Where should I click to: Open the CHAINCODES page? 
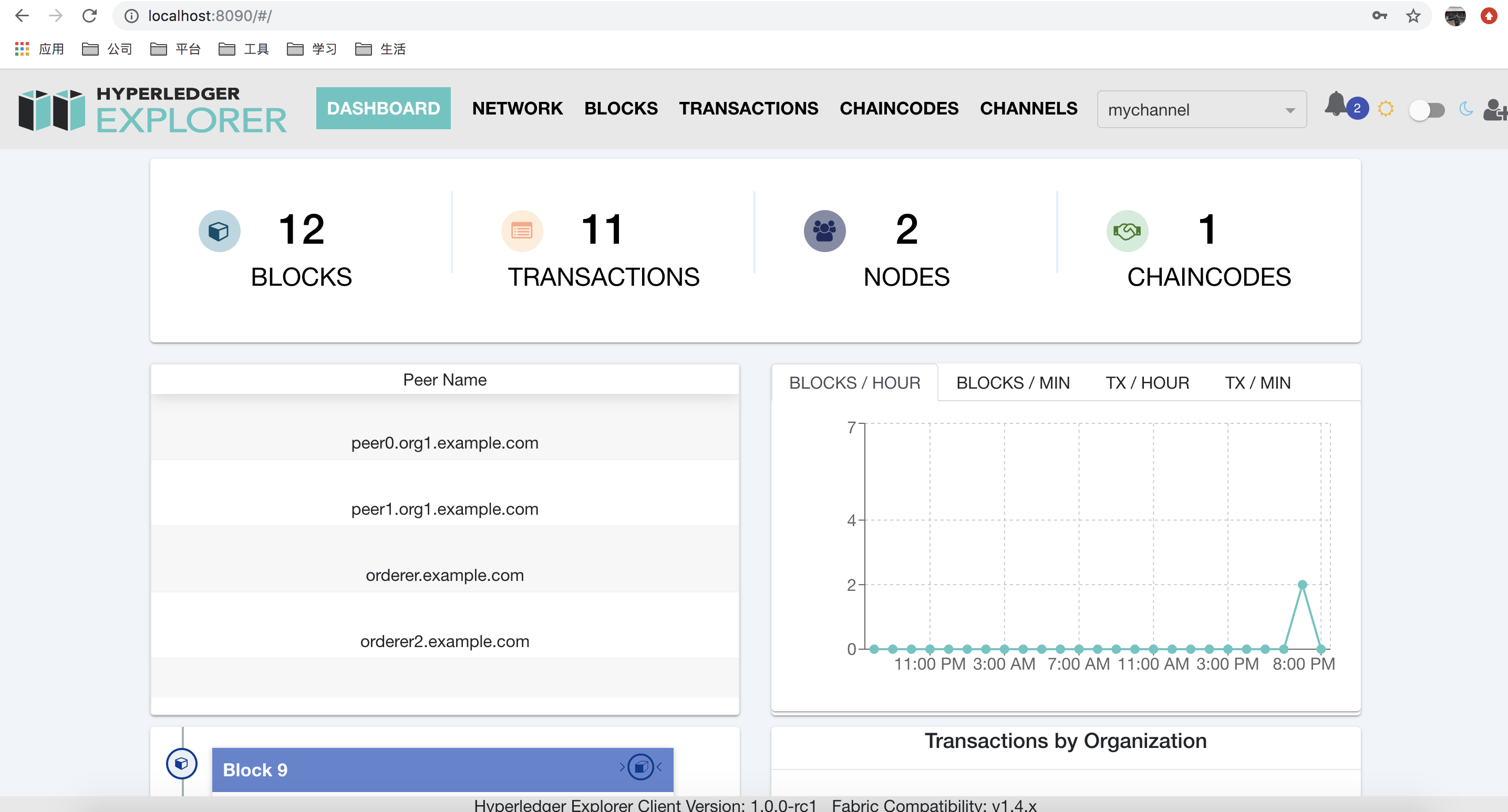click(898, 108)
